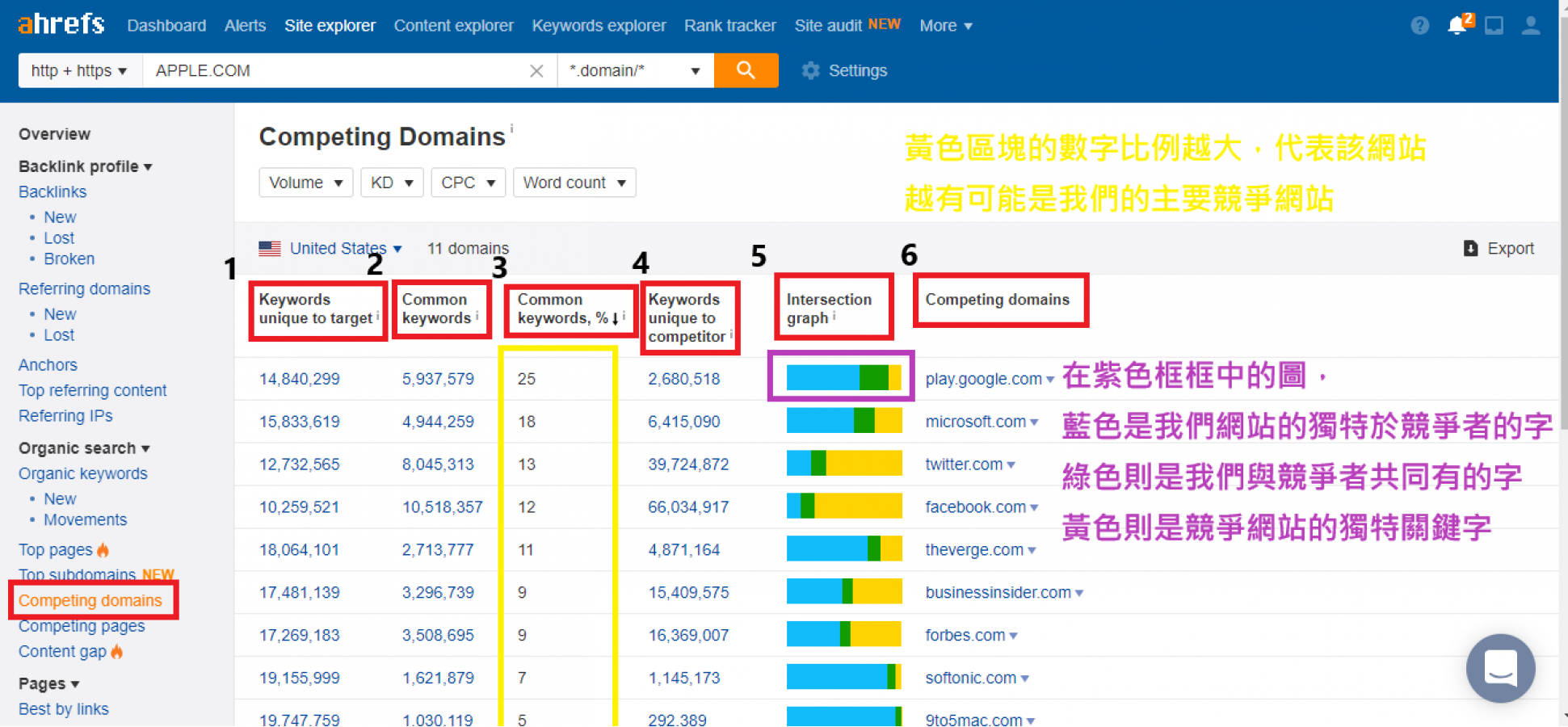
Task: Click the screen icon next to the bell
Action: 1494,26
